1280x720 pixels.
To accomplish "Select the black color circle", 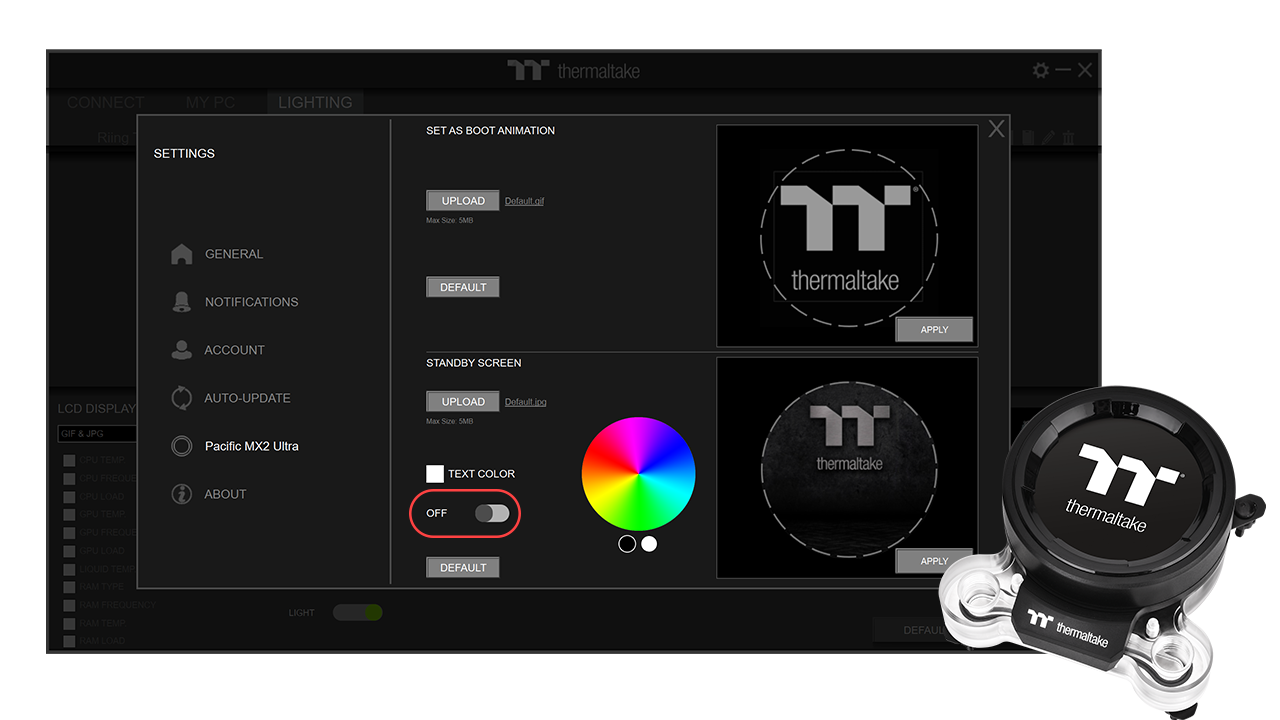I will (627, 544).
